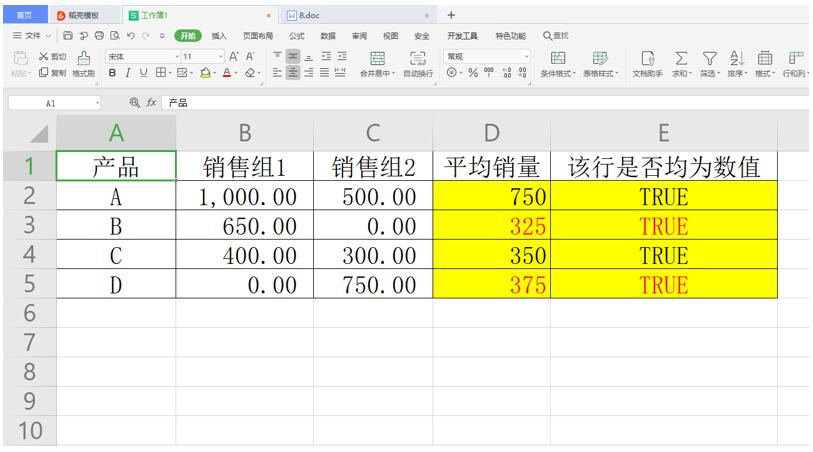
Task: Click the zoom magnifier beside fx
Action: [134, 103]
